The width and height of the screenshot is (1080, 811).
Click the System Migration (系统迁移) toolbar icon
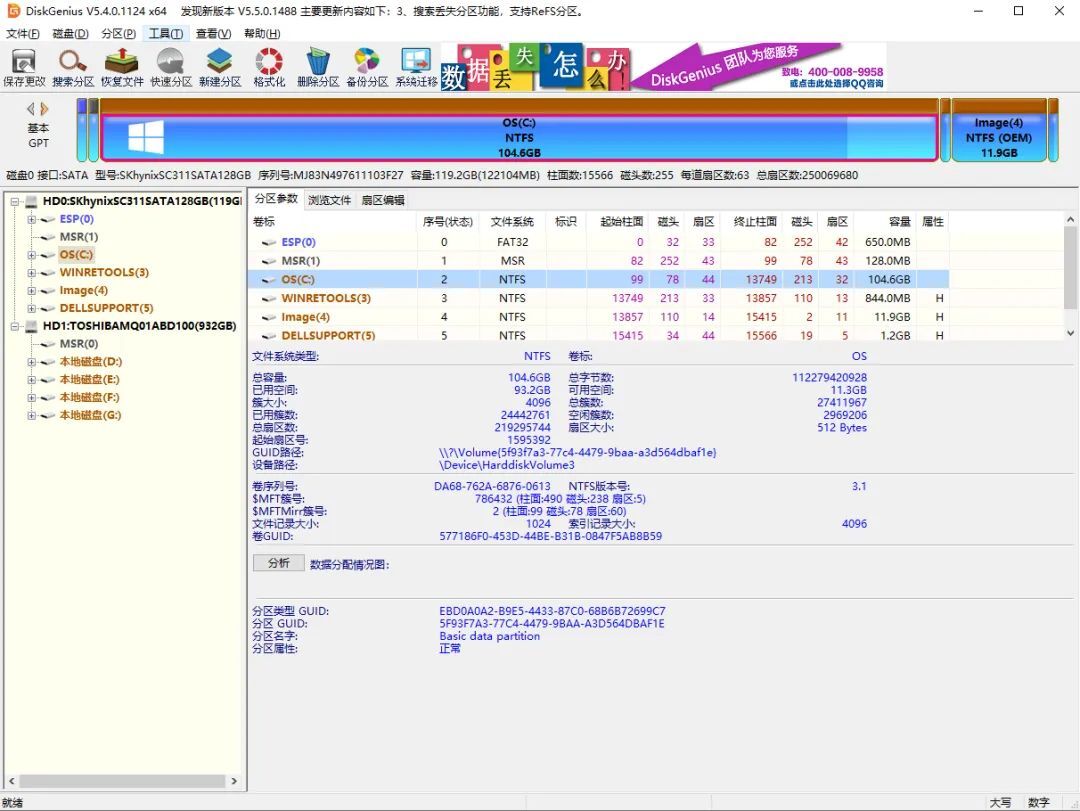[416, 67]
